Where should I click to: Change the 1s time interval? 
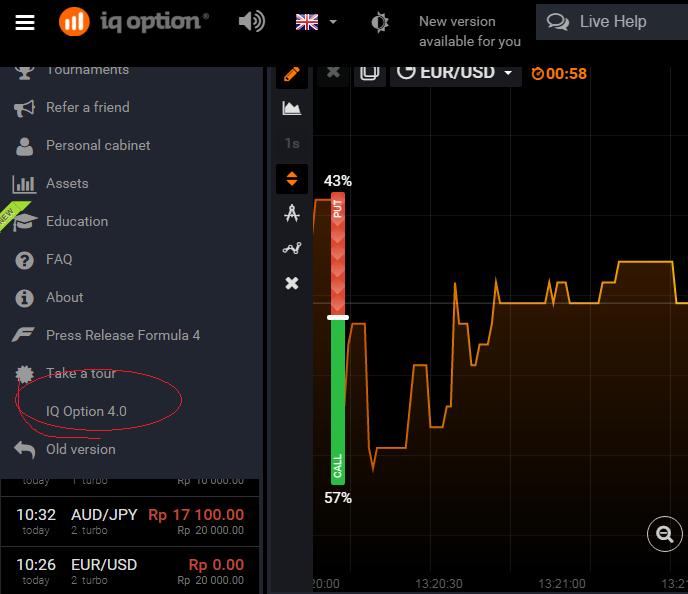[292, 143]
